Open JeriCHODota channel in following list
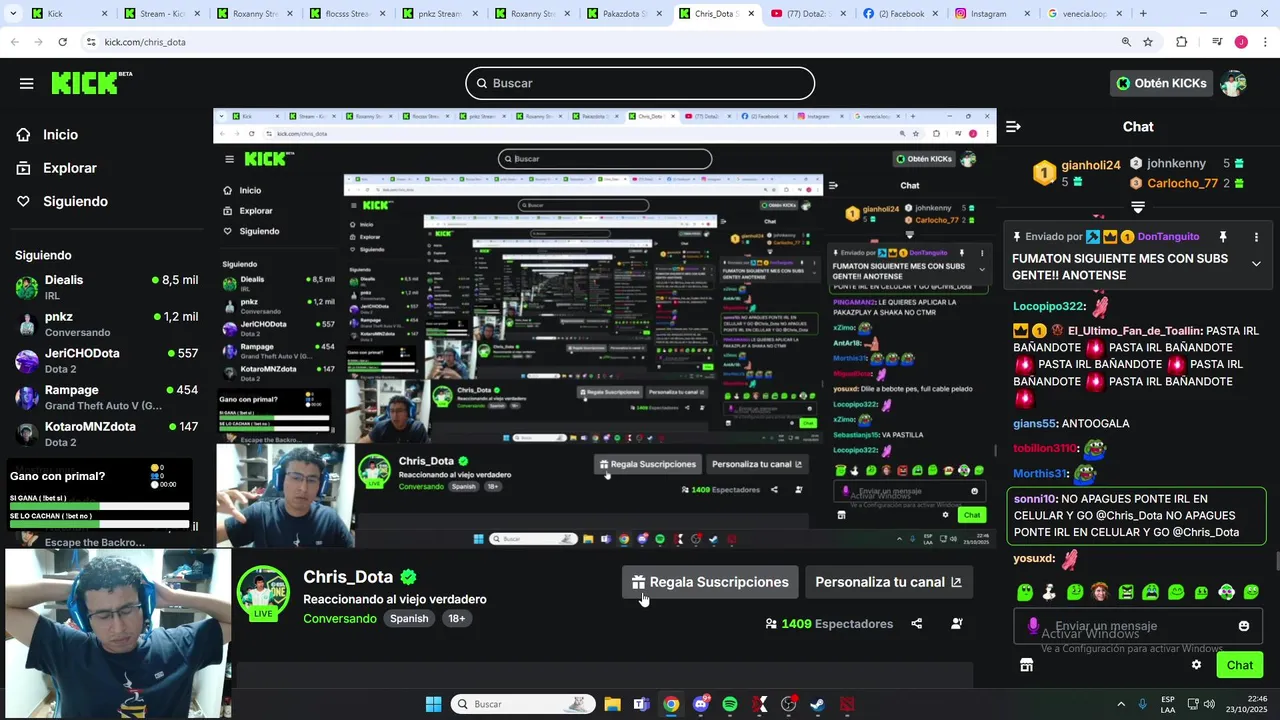The height and width of the screenshot is (720, 1280). pyautogui.click(x=106, y=361)
